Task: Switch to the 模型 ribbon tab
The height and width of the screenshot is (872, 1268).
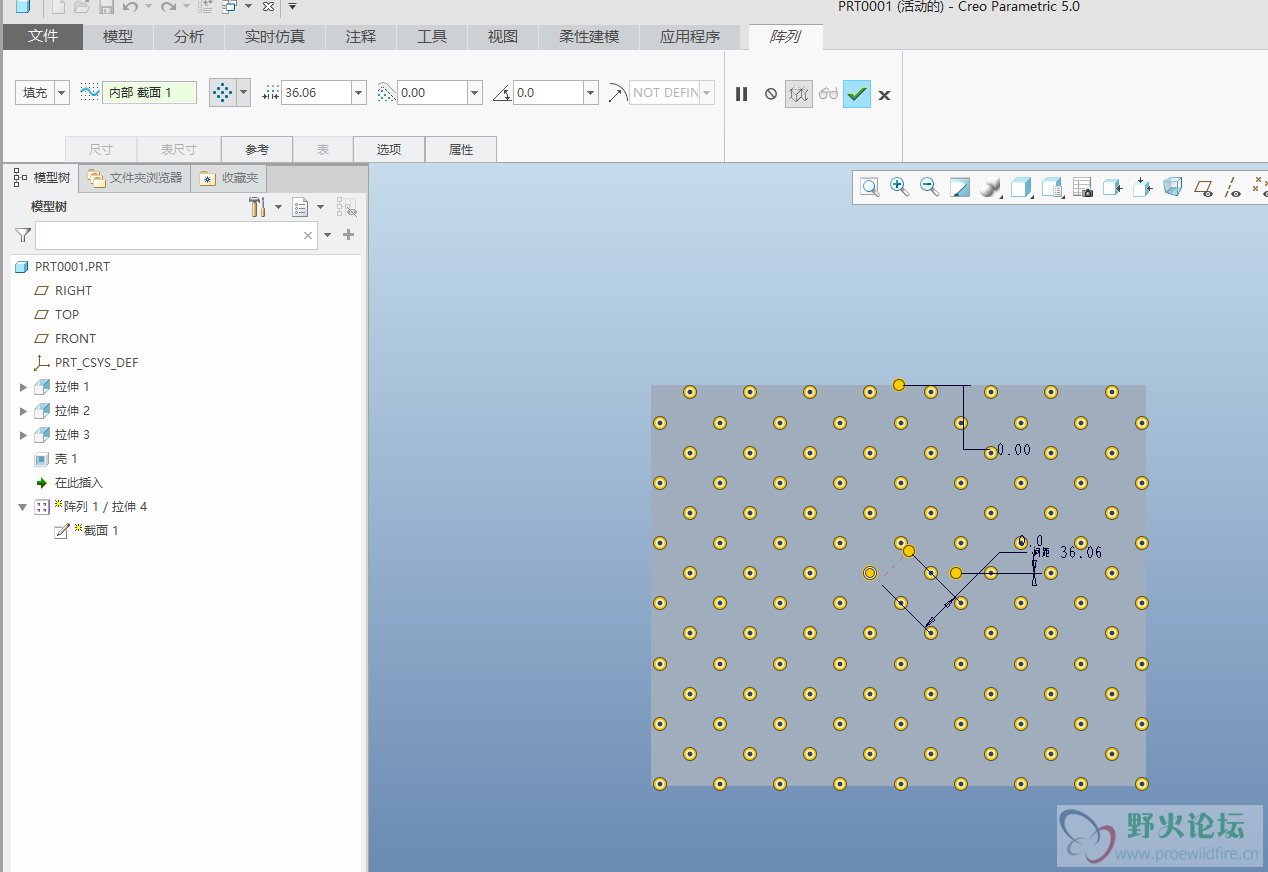Action: [x=118, y=37]
